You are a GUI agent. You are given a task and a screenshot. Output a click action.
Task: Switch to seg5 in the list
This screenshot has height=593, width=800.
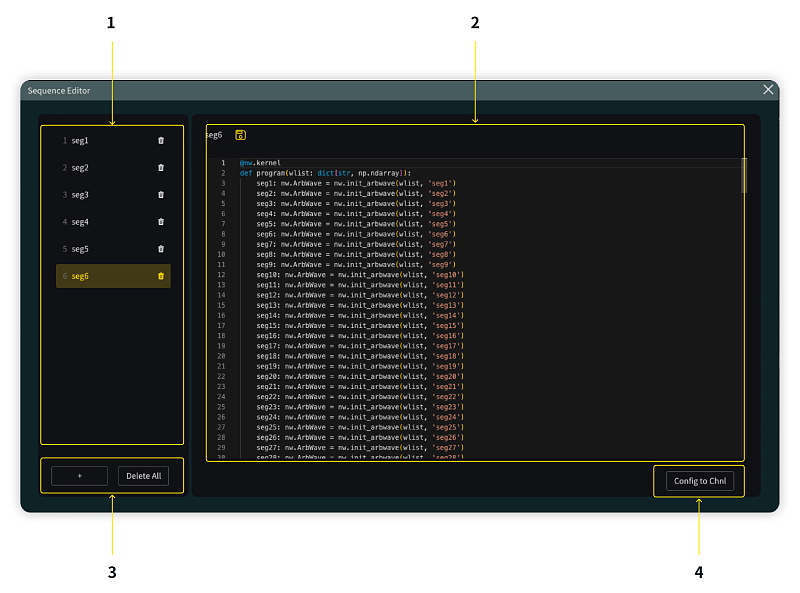coord(81,249)
